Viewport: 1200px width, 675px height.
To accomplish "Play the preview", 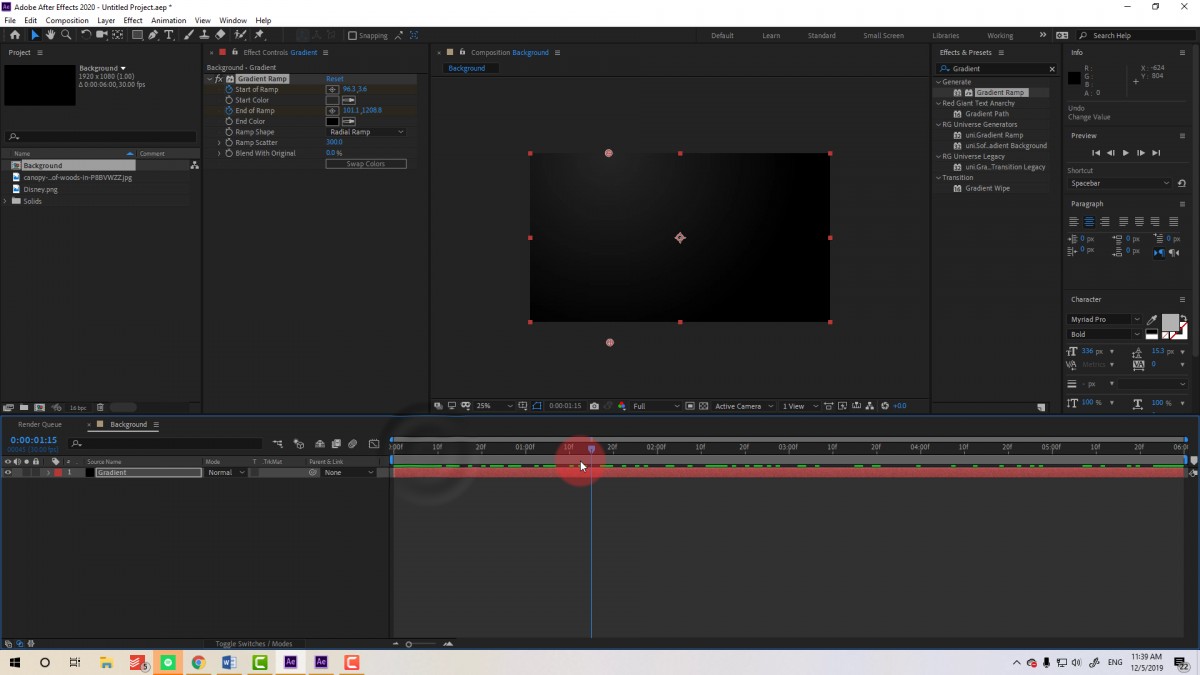I will pos(1126,153).
